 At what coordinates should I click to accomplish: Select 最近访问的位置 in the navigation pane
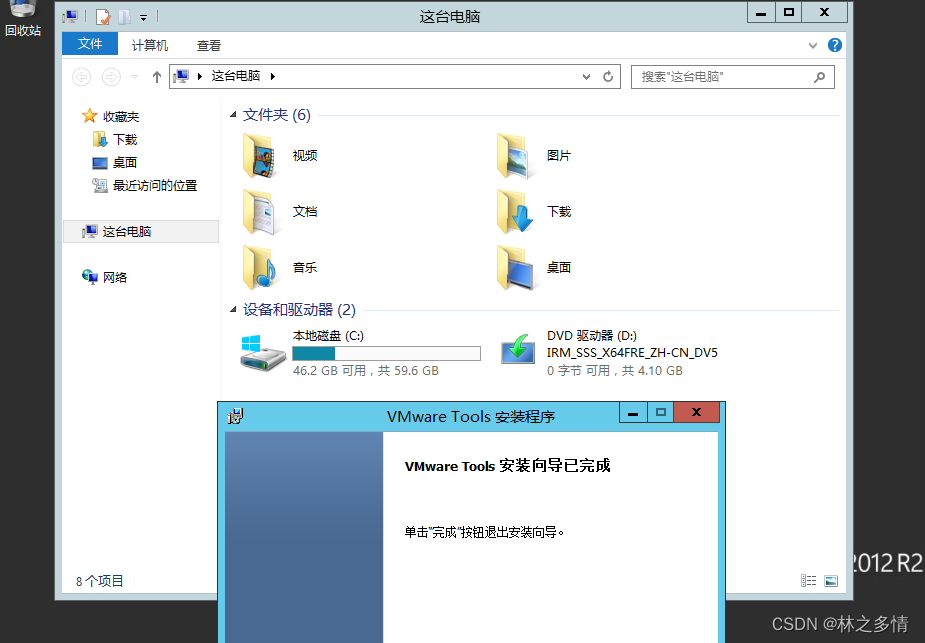(x=145, y=185)
